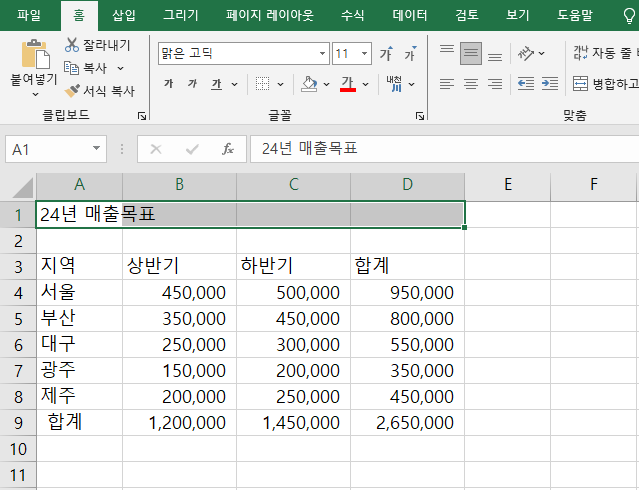Viewport: 639px width, 490px height.
Task: Switch to the 보기 tab
Action: point(518,15)
